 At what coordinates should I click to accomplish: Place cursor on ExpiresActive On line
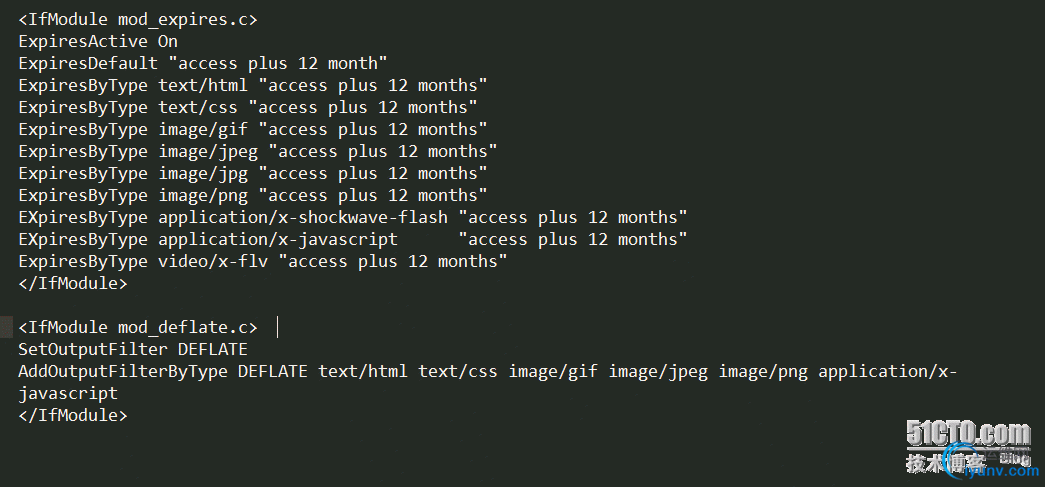point(98,41)
